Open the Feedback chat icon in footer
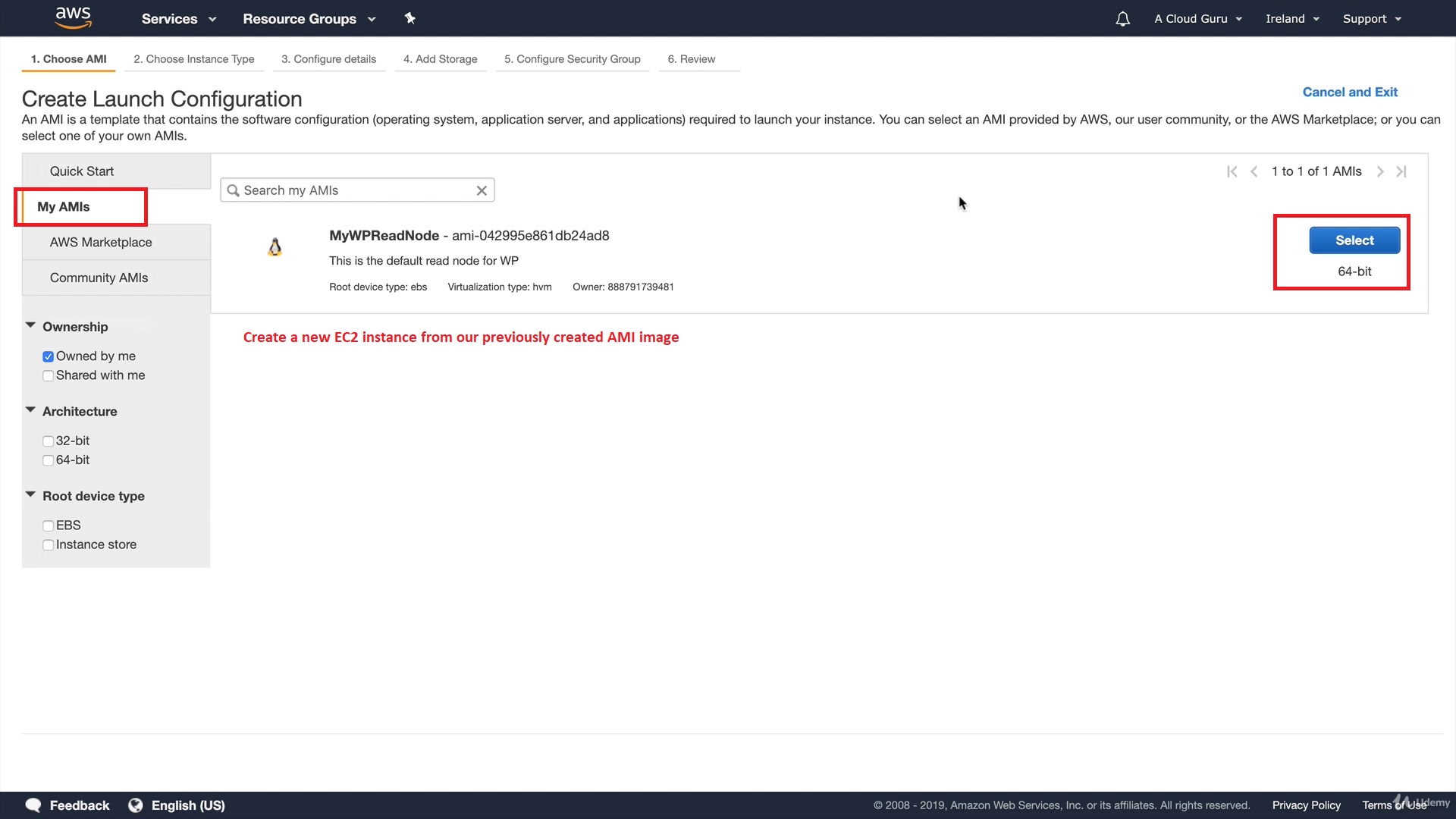The height and width of the screenshot is (819, 1456). click(33, 805)
